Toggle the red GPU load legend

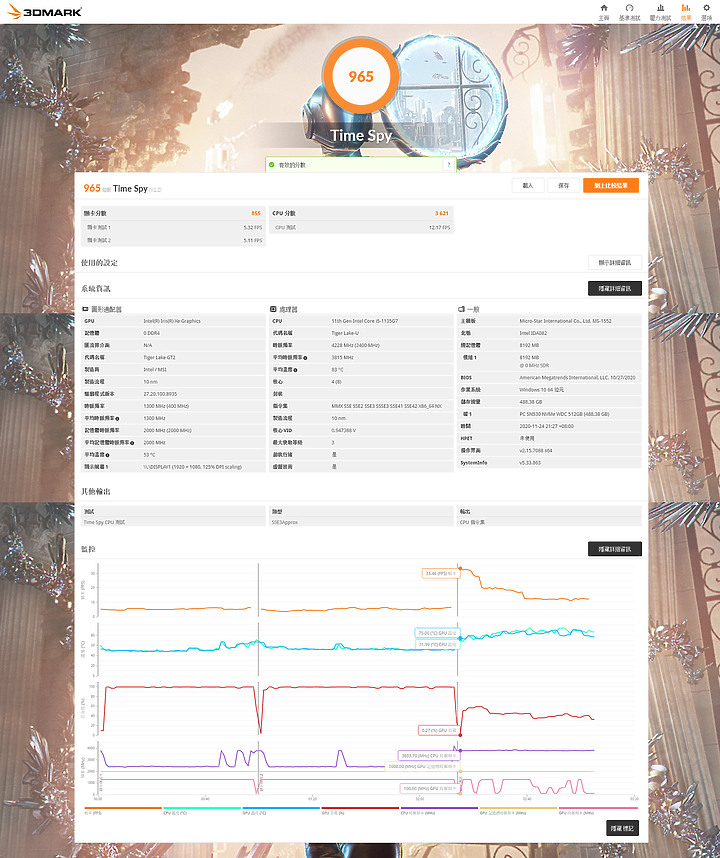click(361, 810)
